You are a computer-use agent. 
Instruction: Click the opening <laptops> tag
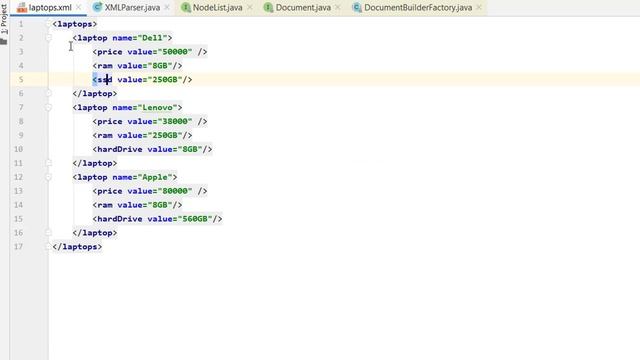pos(75,24)
